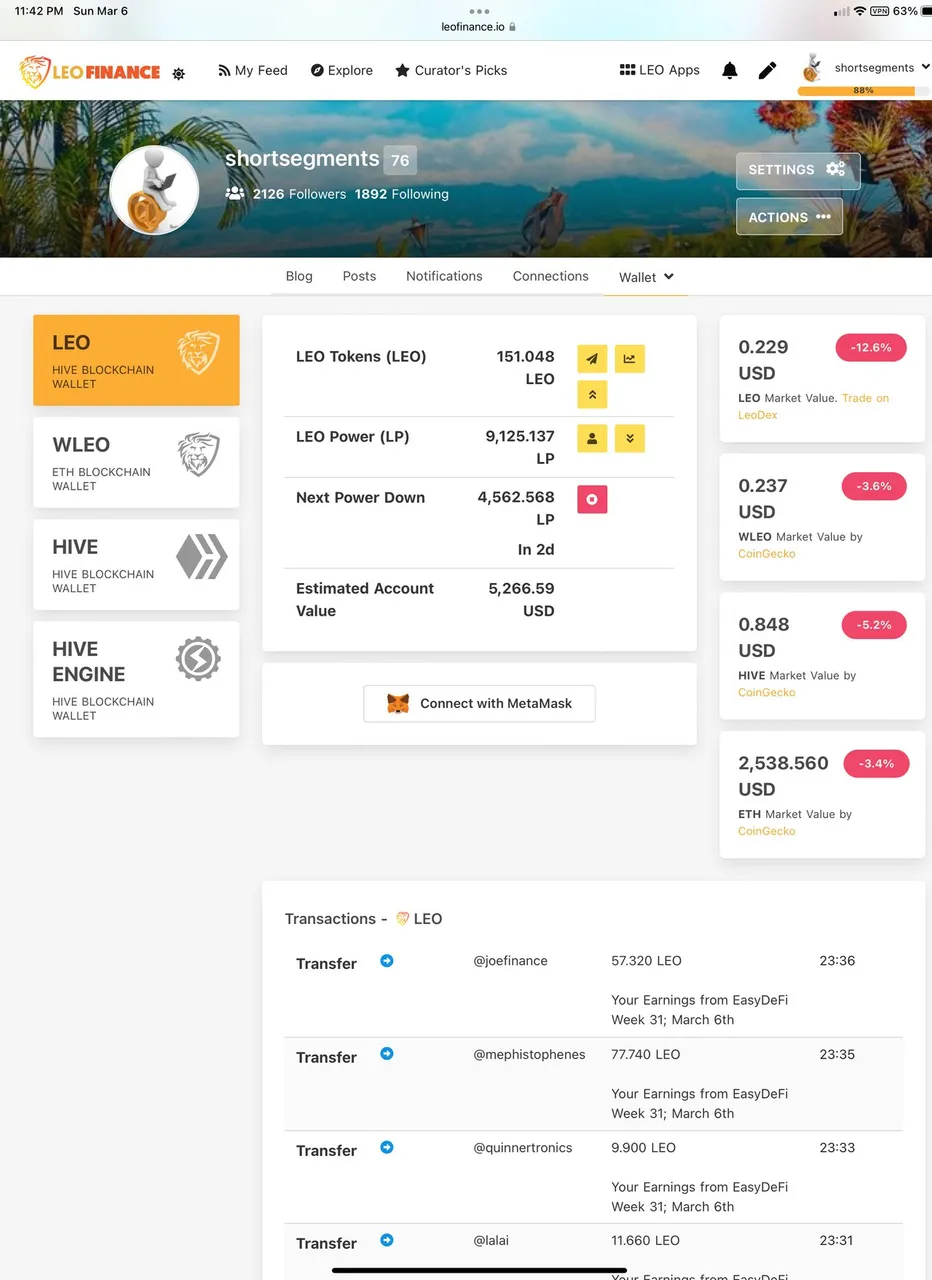Click the LEO lion icon beside Transactions
The image size is (932, 1280).
pyautogui.click(x=403, y=918)
